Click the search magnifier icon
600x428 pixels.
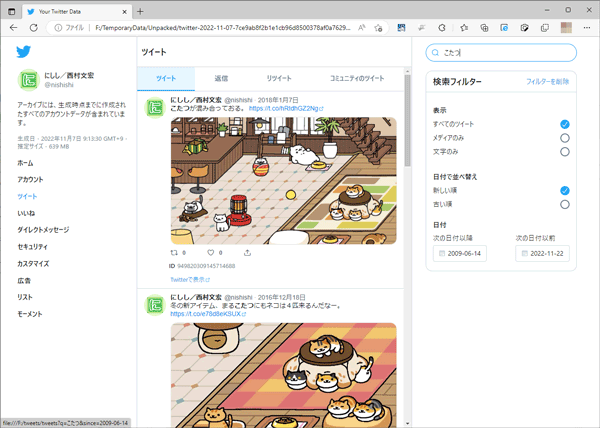tap(435, 53)
